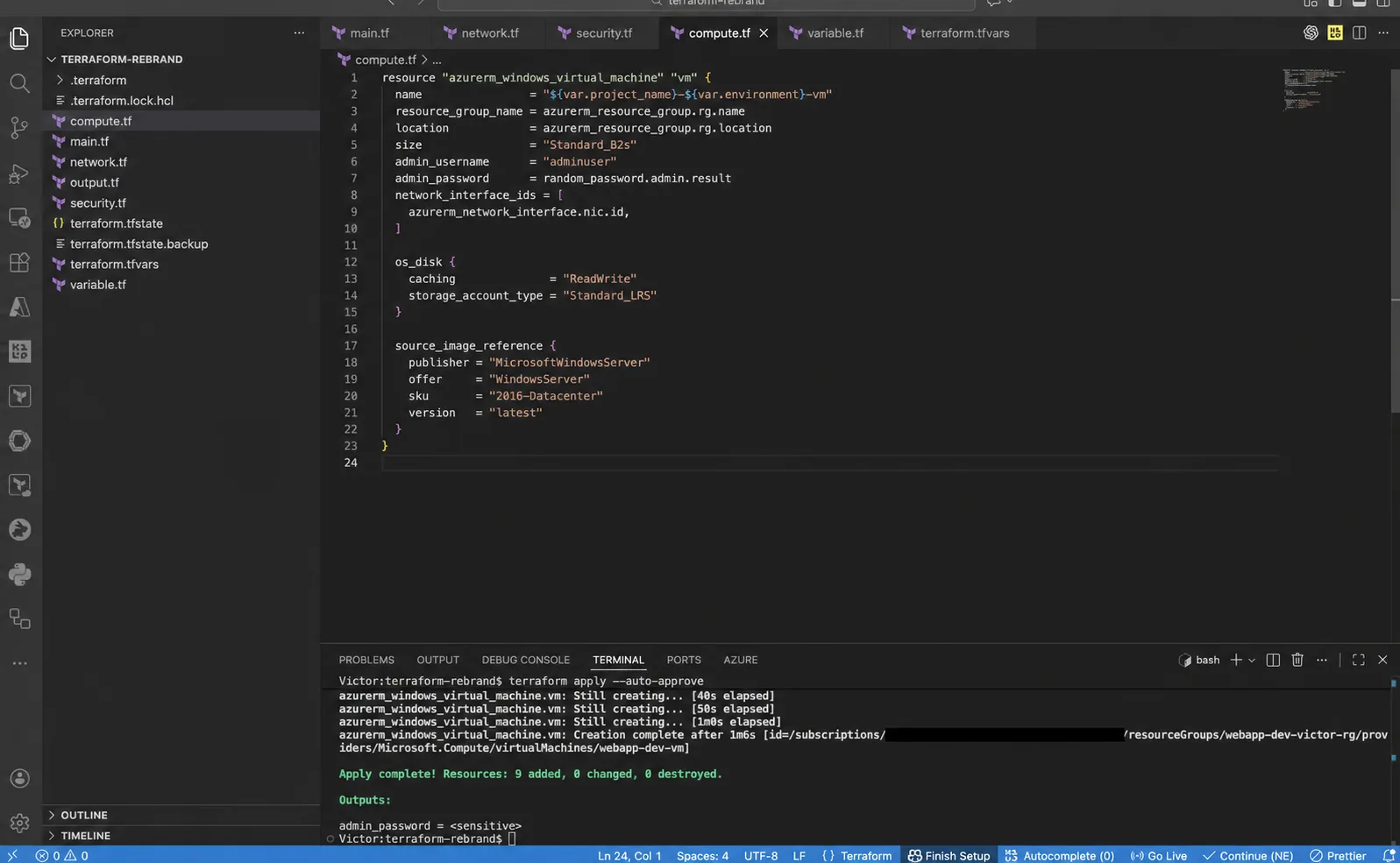The image size is (1400, 863).
Task: Open the Python icon in activity bar
Action: [x=19, y=574]
